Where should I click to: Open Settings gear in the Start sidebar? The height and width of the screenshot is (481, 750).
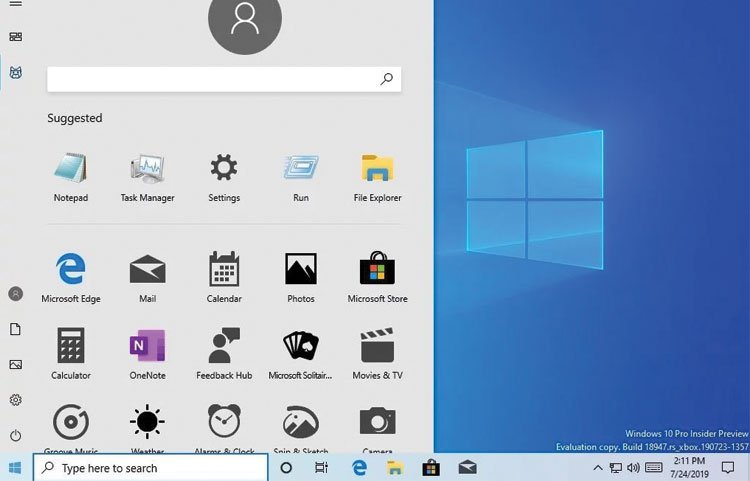coord(15,400)
